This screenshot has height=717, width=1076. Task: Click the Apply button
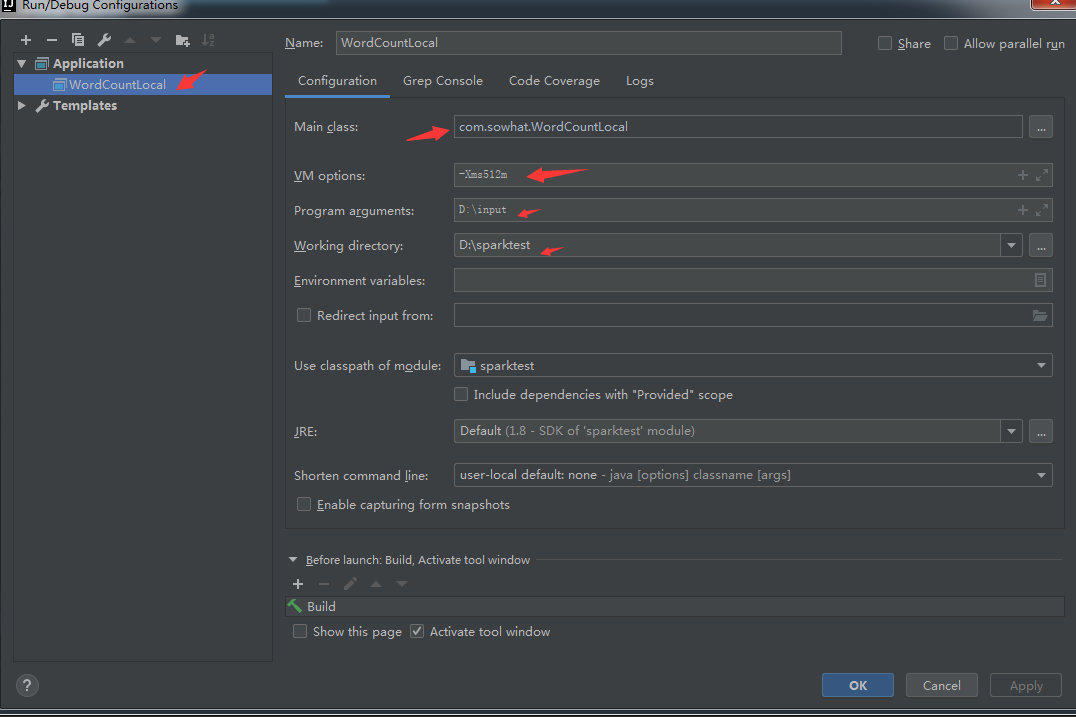pyautogui.click(x=1026, y=685)
